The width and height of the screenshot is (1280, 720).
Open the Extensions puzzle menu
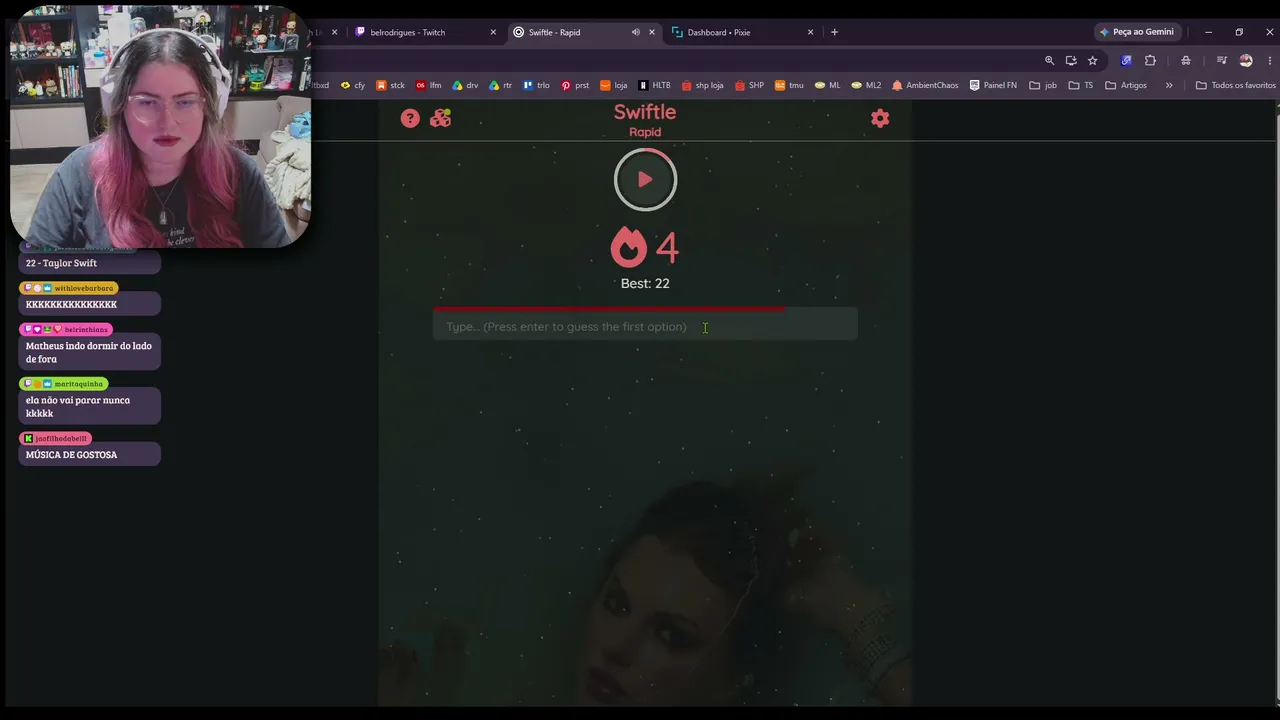pos(1150,60)
